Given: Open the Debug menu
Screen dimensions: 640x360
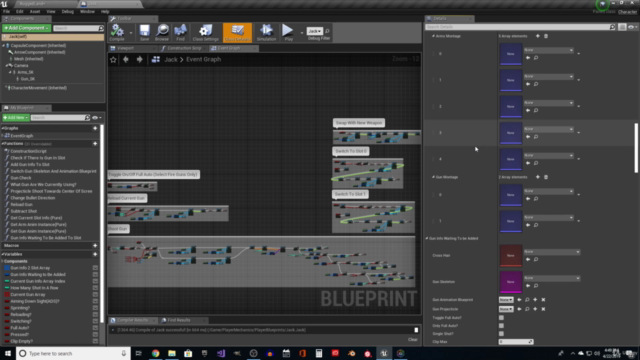Looking at the screenshot, I should coord(67,11).
